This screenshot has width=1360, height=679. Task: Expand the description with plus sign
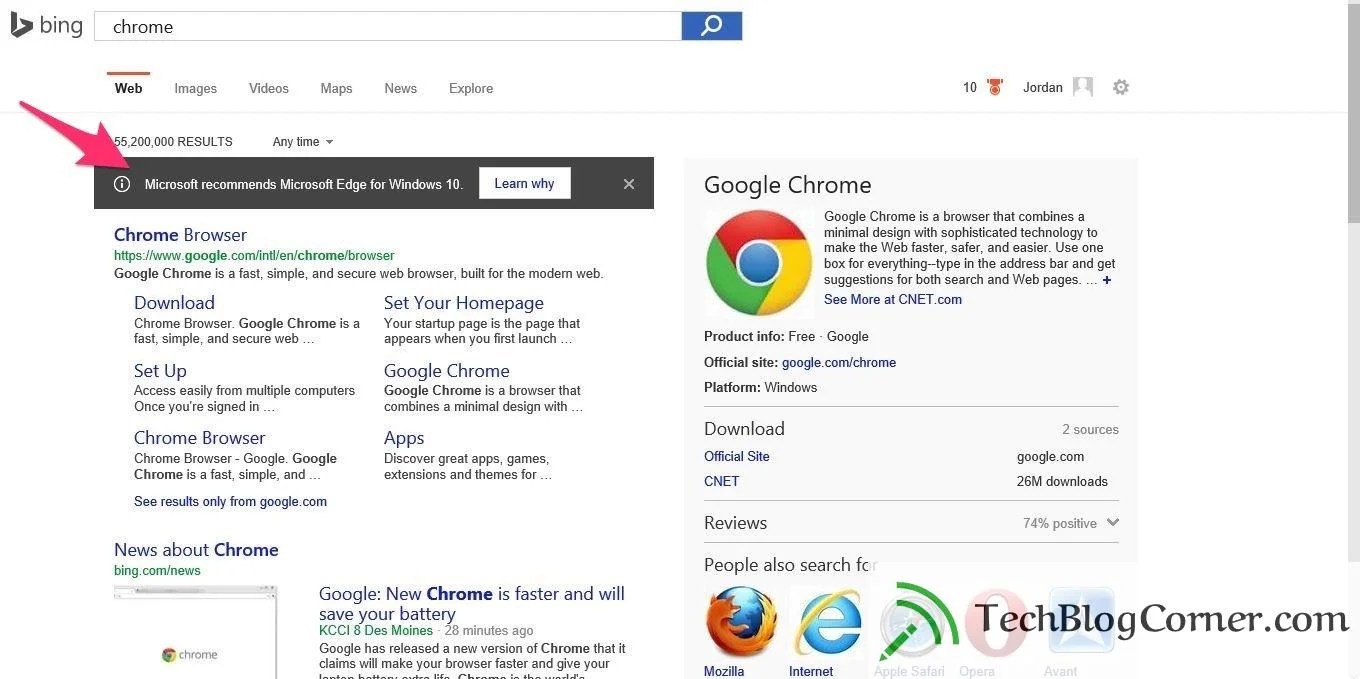1107,280
